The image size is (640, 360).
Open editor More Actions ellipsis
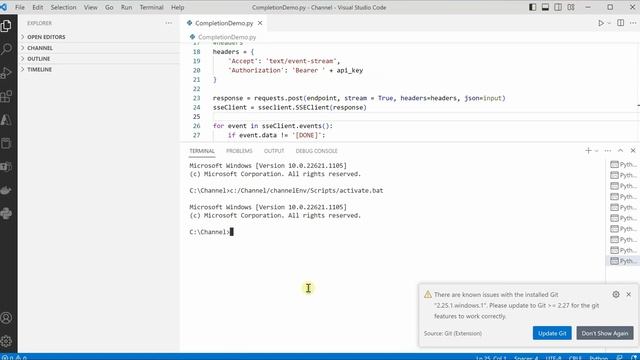click(633, 23)
